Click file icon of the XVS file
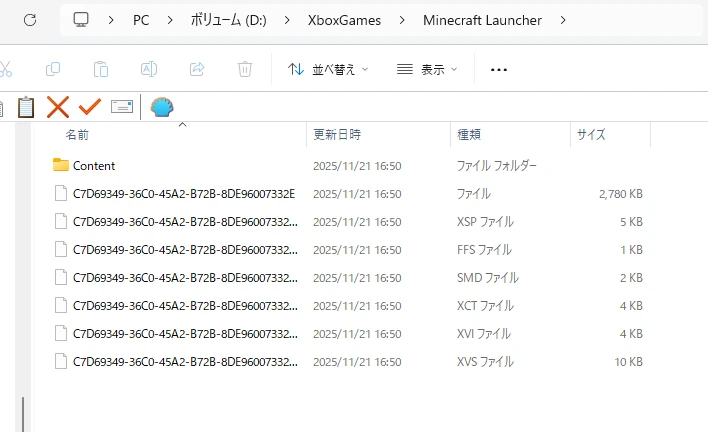Image resolution: width=708 pixels, height=432 pixels. (61, 361)
